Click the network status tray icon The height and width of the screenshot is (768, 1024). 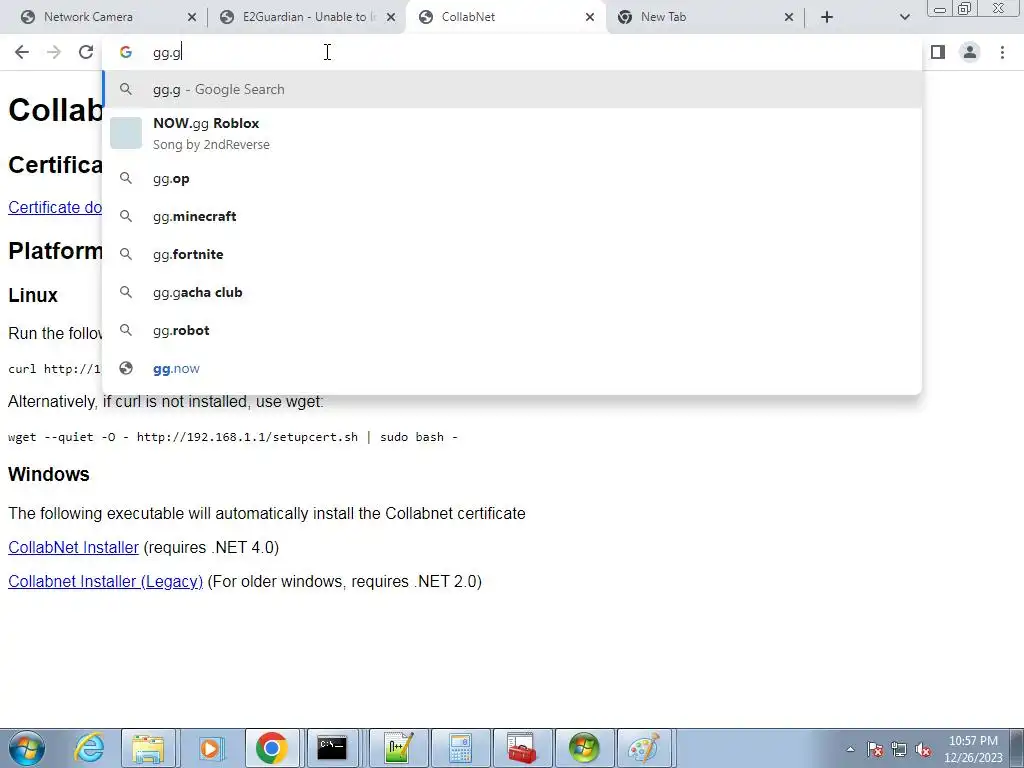[899, 750]
